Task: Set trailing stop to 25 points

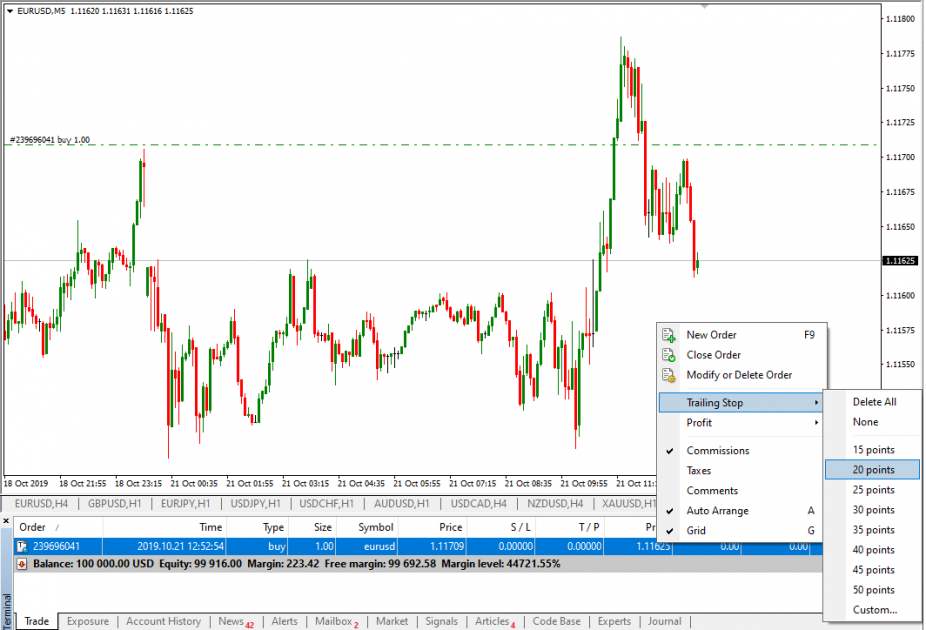Action: click(872, 490)
